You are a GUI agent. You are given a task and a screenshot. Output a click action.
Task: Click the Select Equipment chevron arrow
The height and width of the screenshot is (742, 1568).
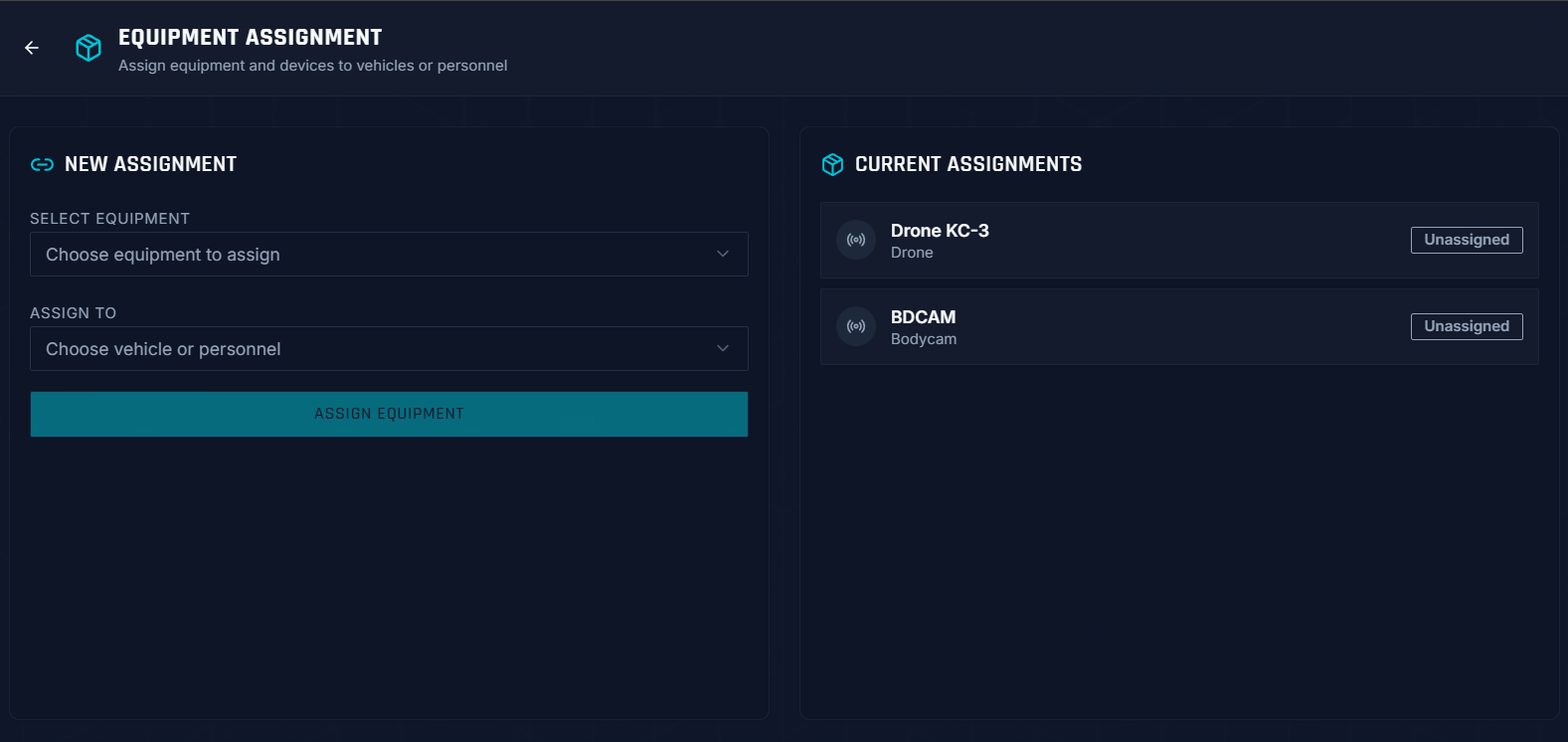point(723,255)
